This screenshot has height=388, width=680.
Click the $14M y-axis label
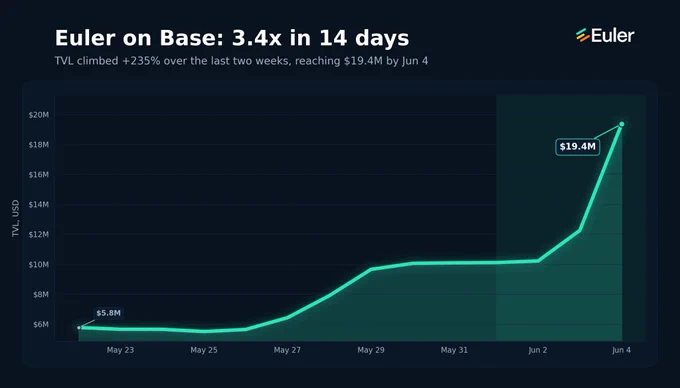click(39, 205)
